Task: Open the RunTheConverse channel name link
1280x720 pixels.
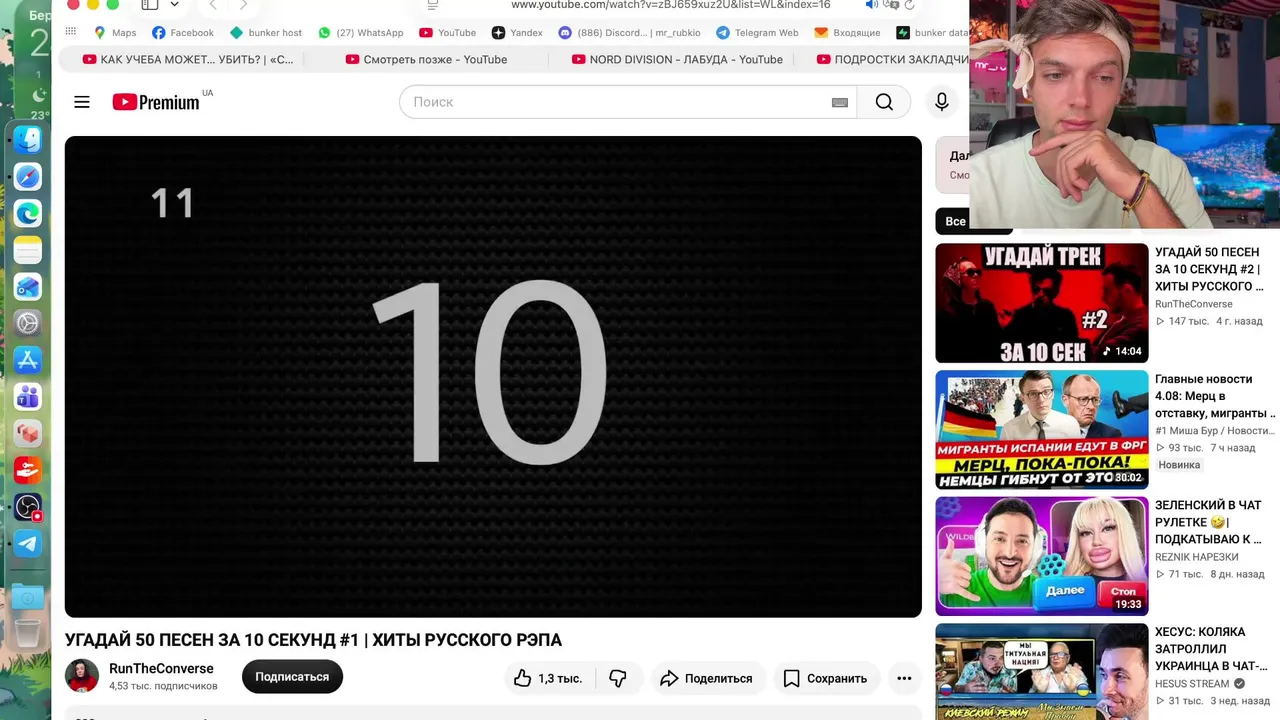Action: (x=161, y=668)
